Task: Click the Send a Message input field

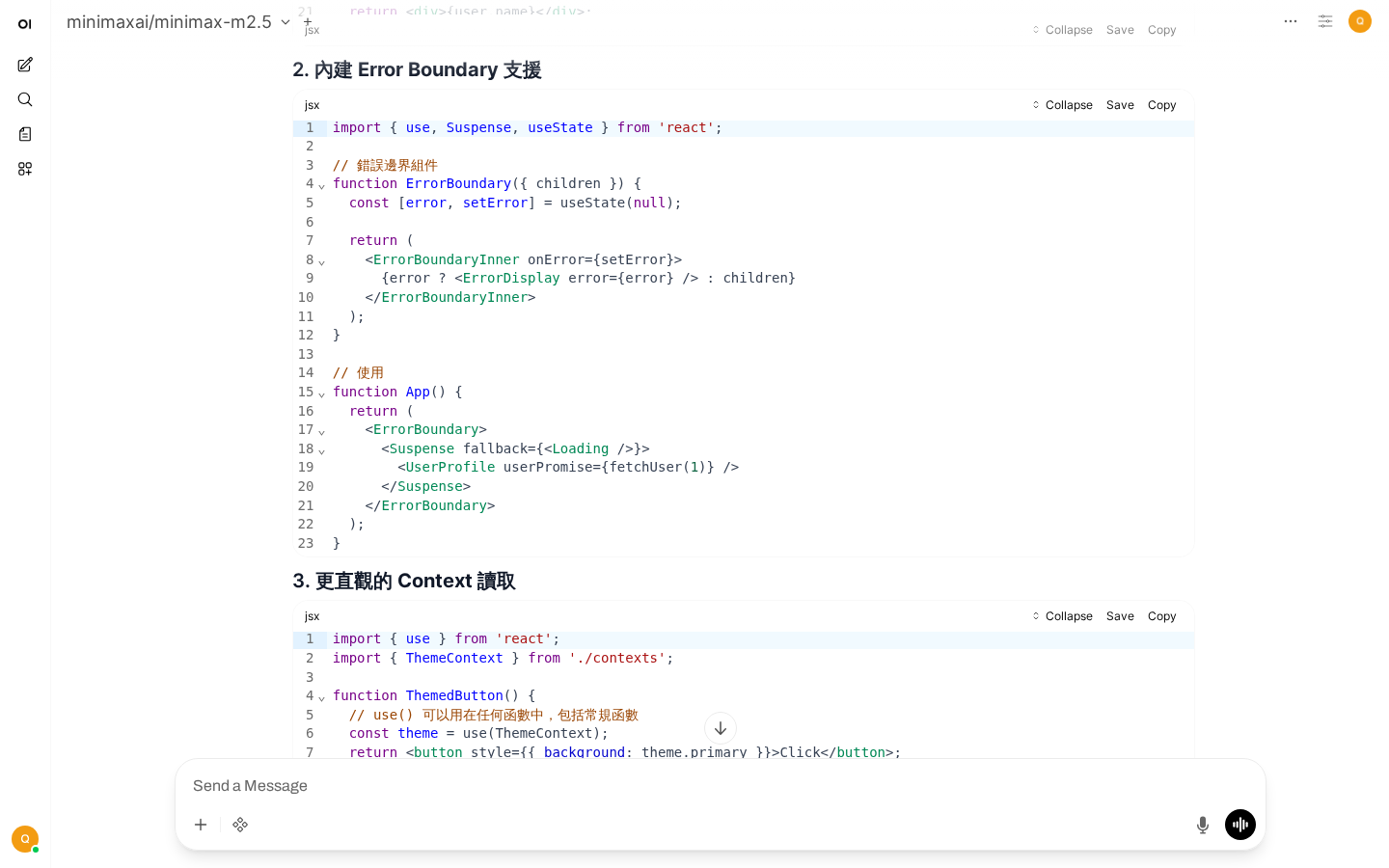Action: tap(675, 786)
